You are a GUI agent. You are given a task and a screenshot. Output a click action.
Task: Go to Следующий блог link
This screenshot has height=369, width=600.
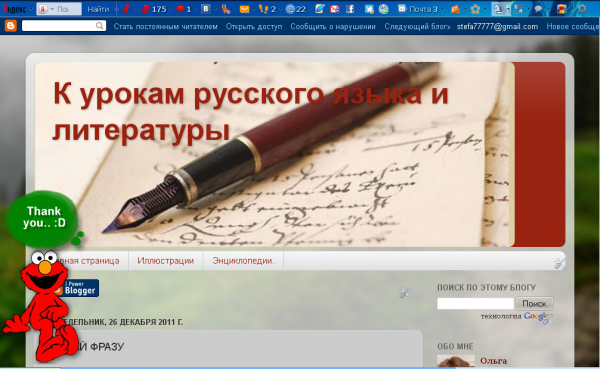point(417,26)
